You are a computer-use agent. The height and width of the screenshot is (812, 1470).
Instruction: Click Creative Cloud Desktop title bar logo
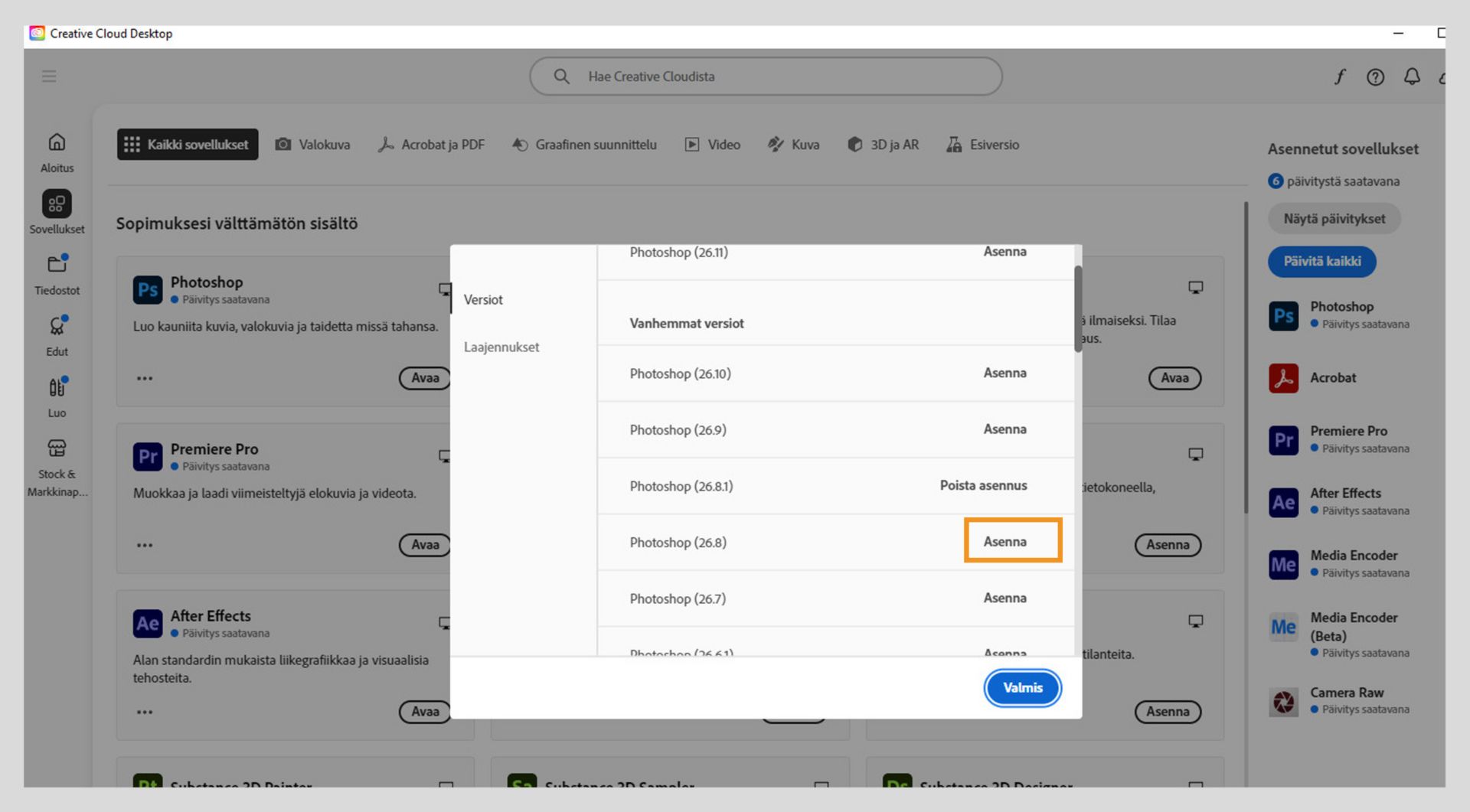(x=37, y=33)
